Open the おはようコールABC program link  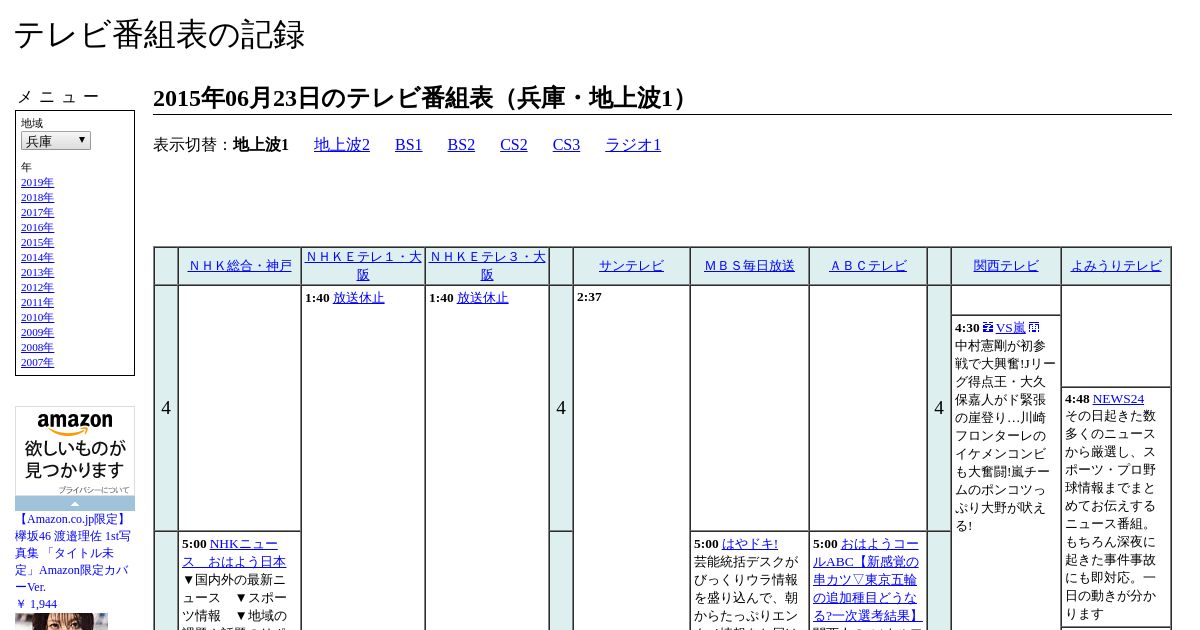coord(866,580)
